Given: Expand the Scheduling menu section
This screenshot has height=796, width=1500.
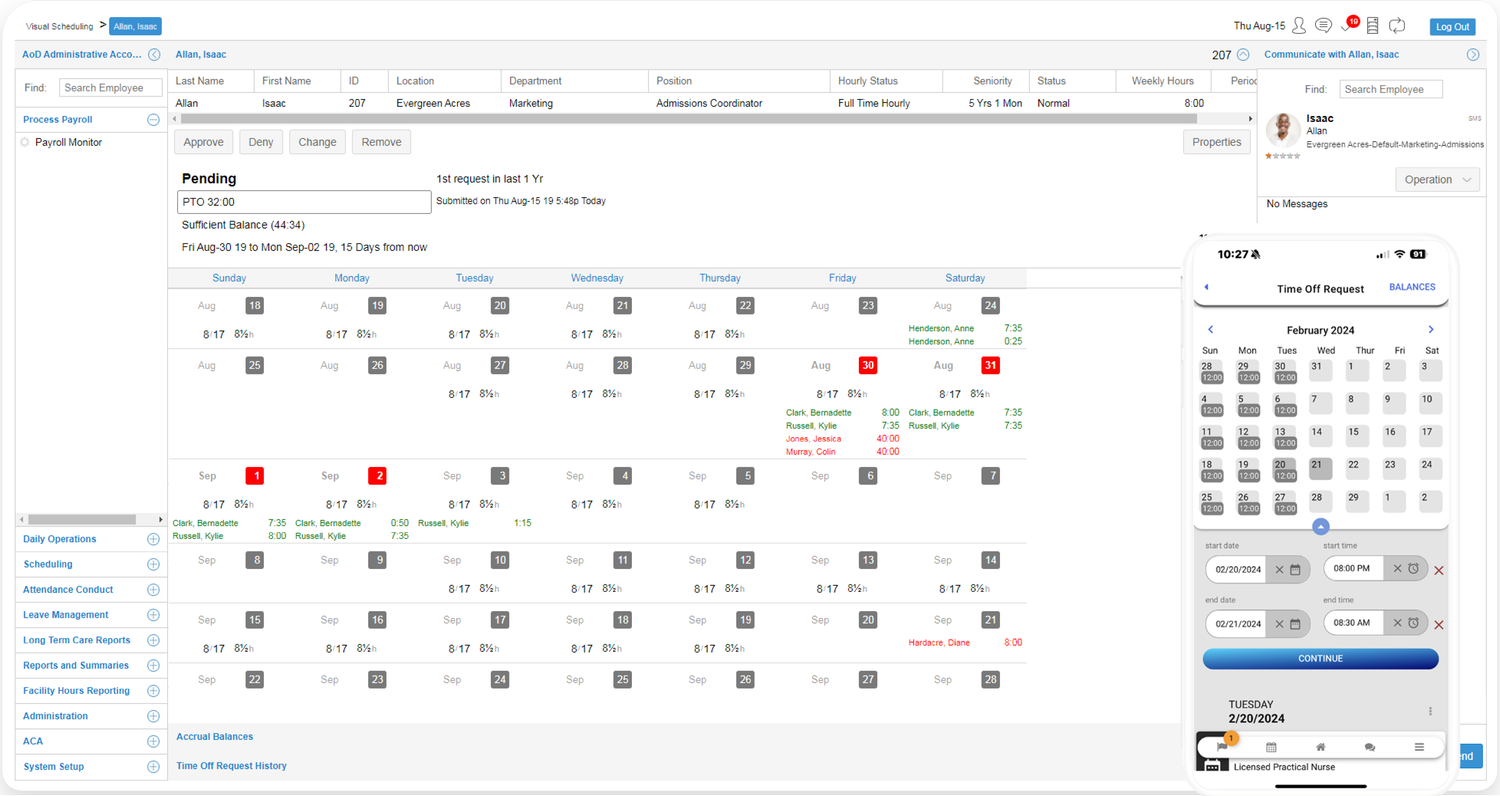Looking at the screenshot, I should 153,564.
